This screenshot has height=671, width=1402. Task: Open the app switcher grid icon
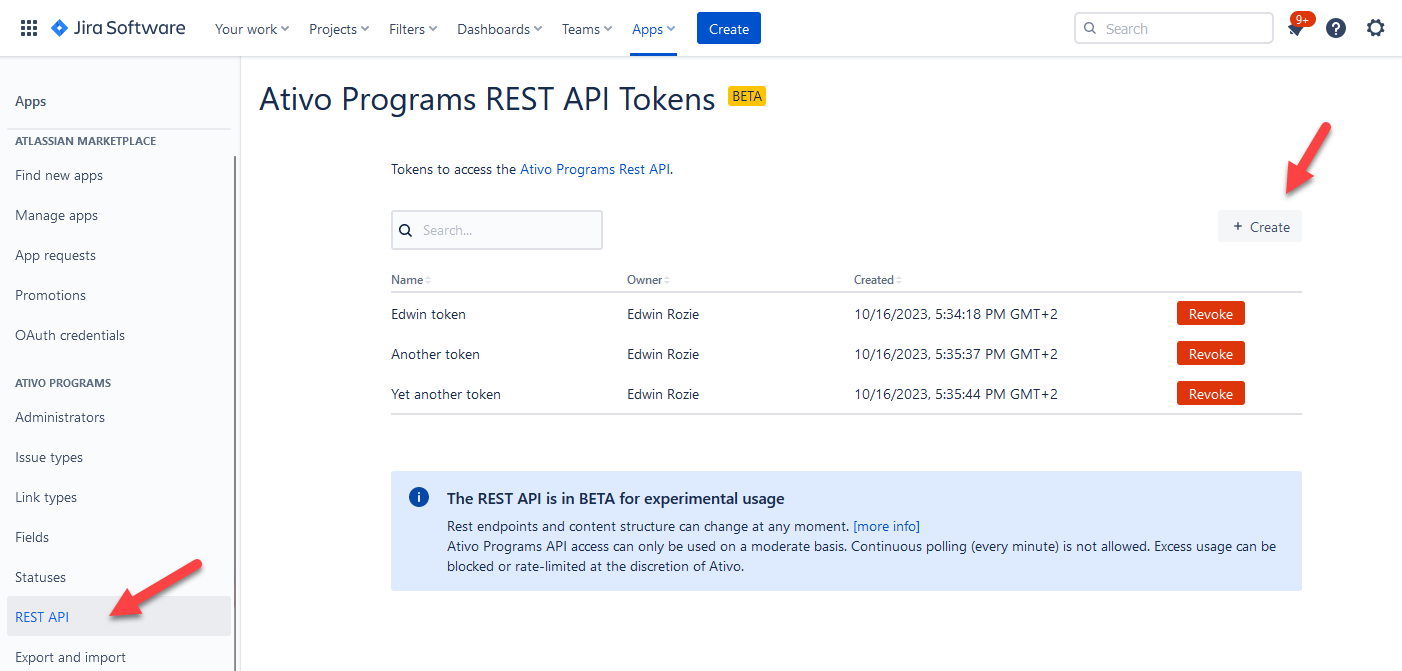click(x=29, y=28)
